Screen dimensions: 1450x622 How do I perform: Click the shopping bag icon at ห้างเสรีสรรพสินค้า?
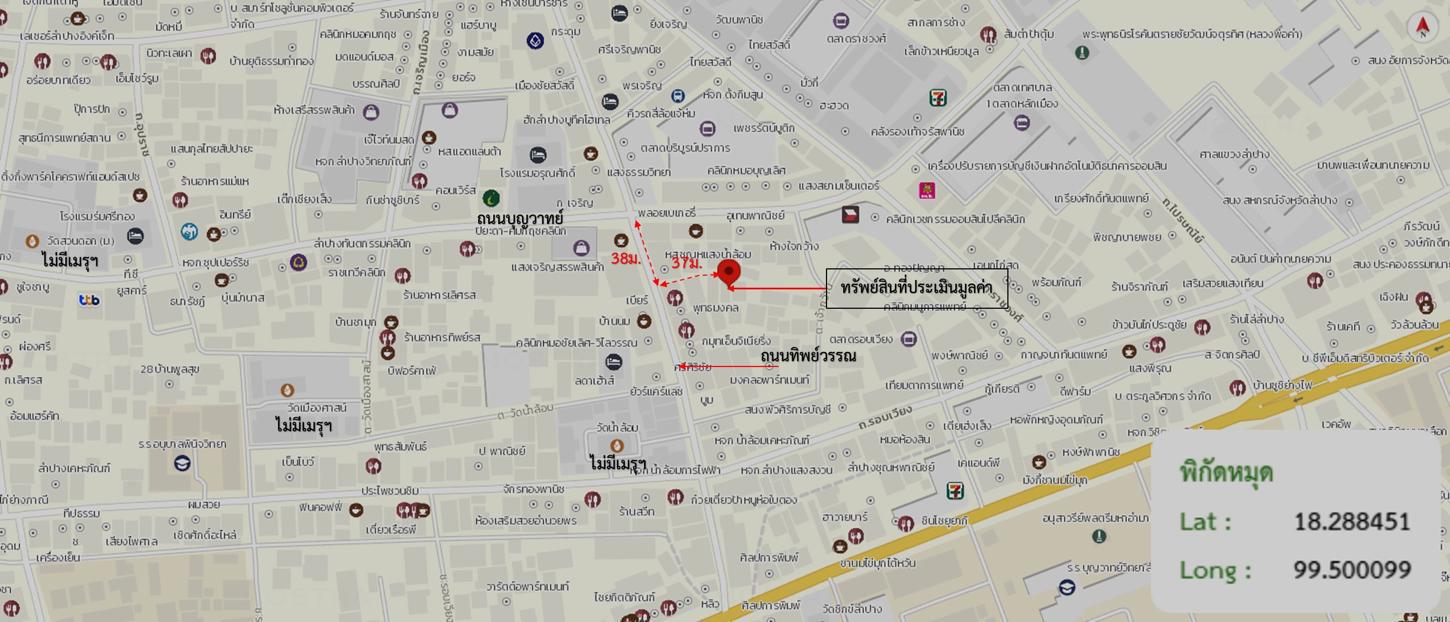pyautogui.click(x=371, y=112)
